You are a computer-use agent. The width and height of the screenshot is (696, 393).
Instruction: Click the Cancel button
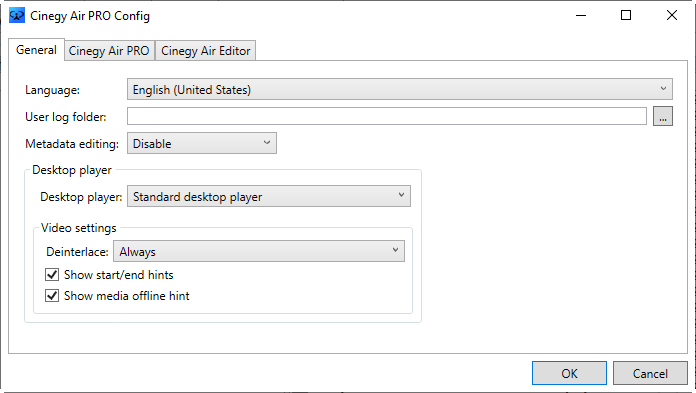650,373
